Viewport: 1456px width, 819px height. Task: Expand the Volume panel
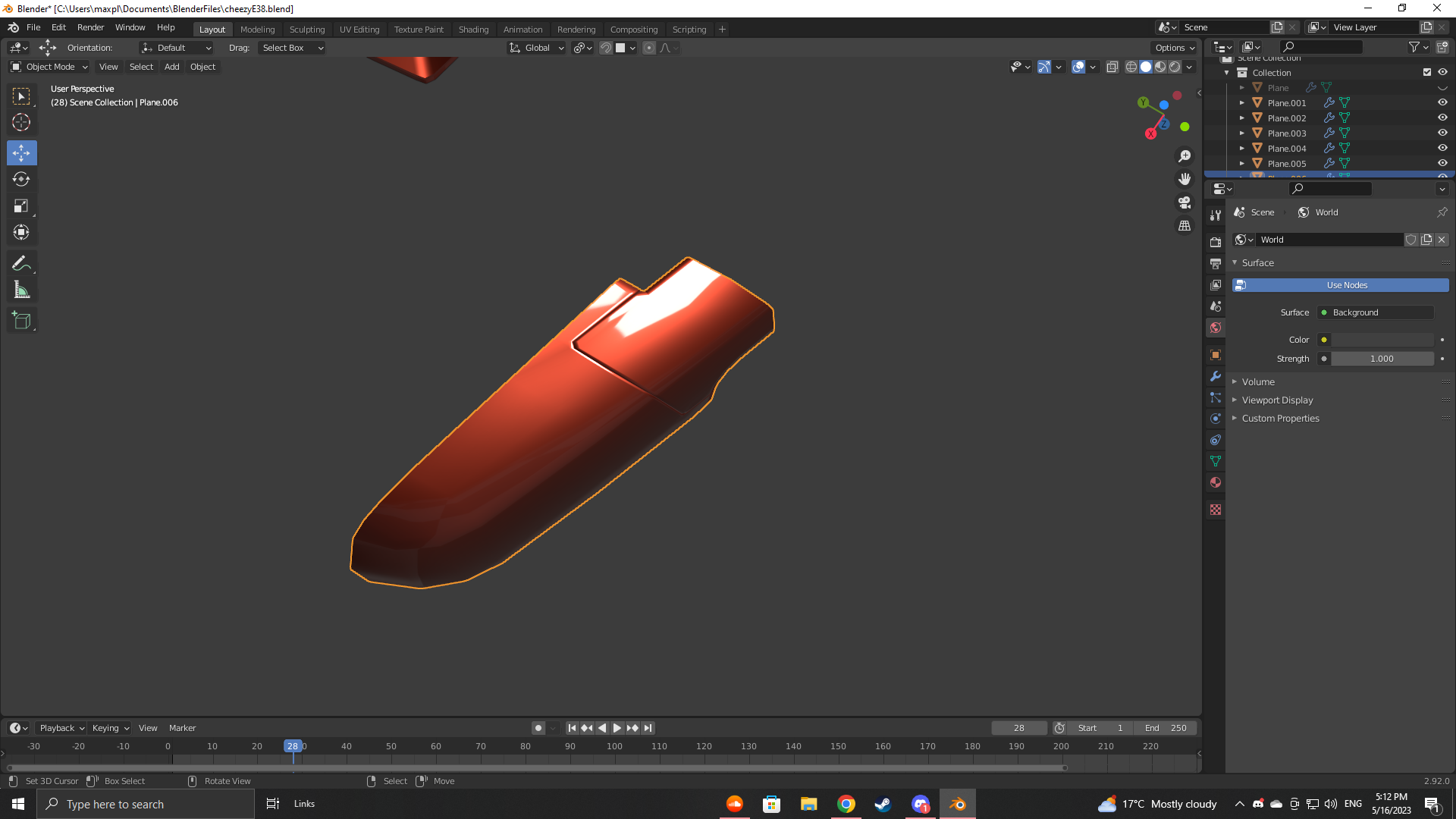tap(1258, 381)
